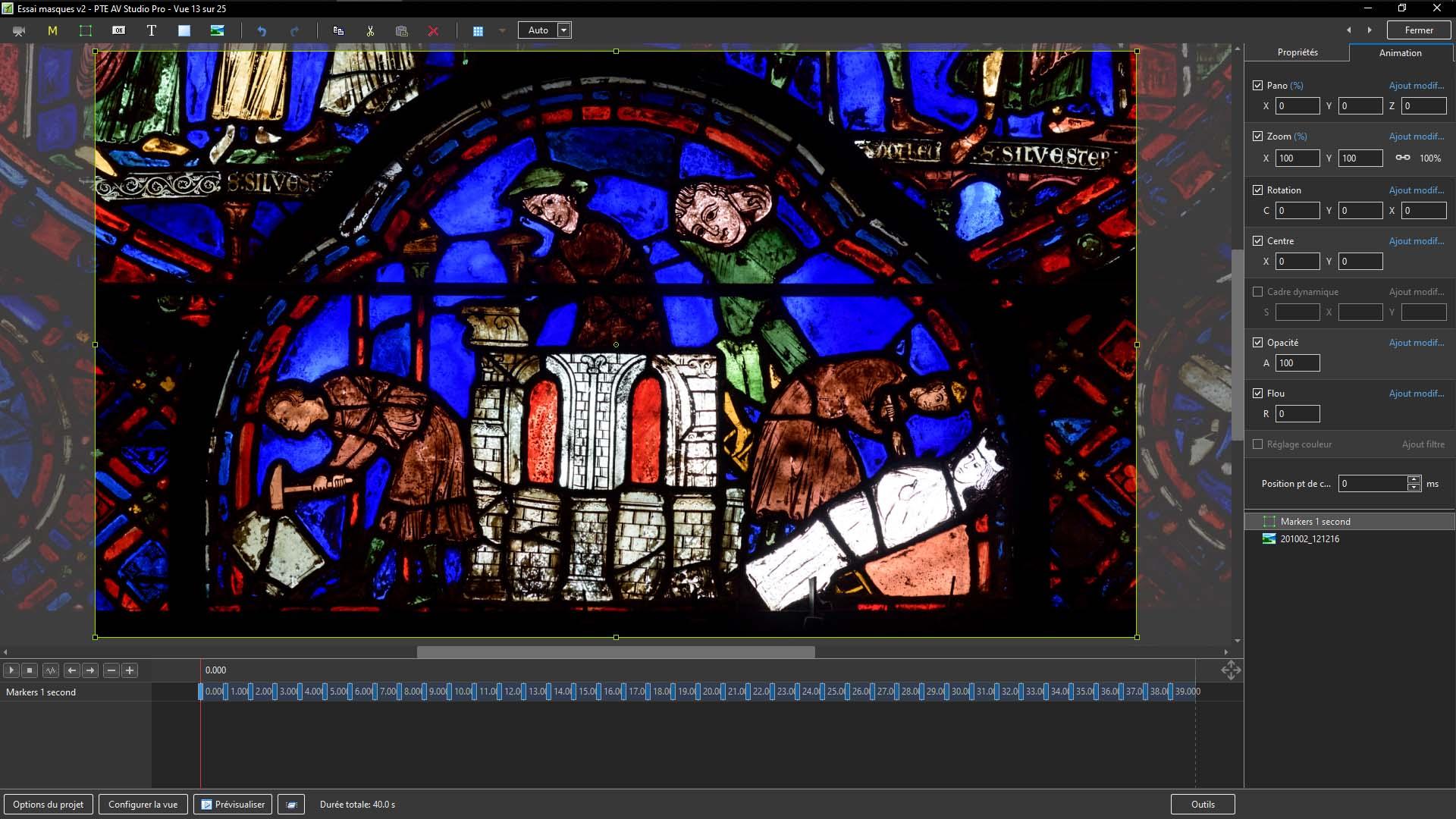Copy the selected object
The width and height of the screenshot is (1456, 819).
coord(338,31)
